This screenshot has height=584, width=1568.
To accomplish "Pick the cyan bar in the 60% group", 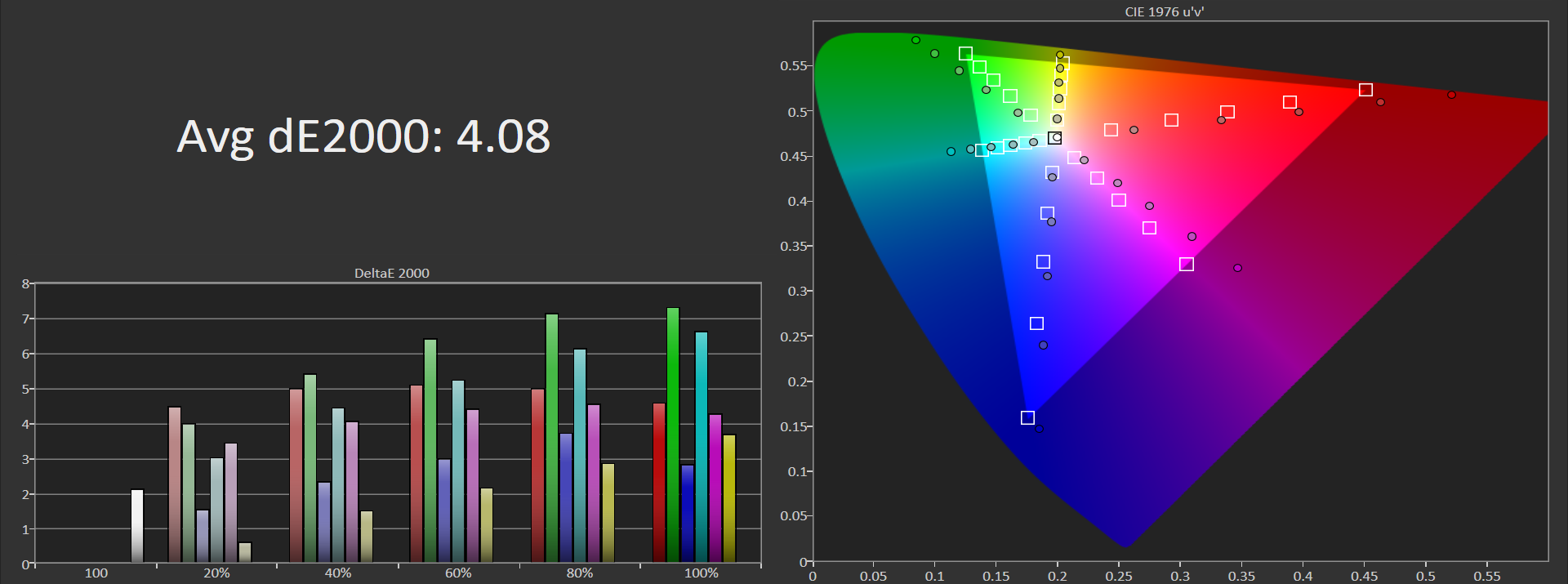I will point(458,472).
